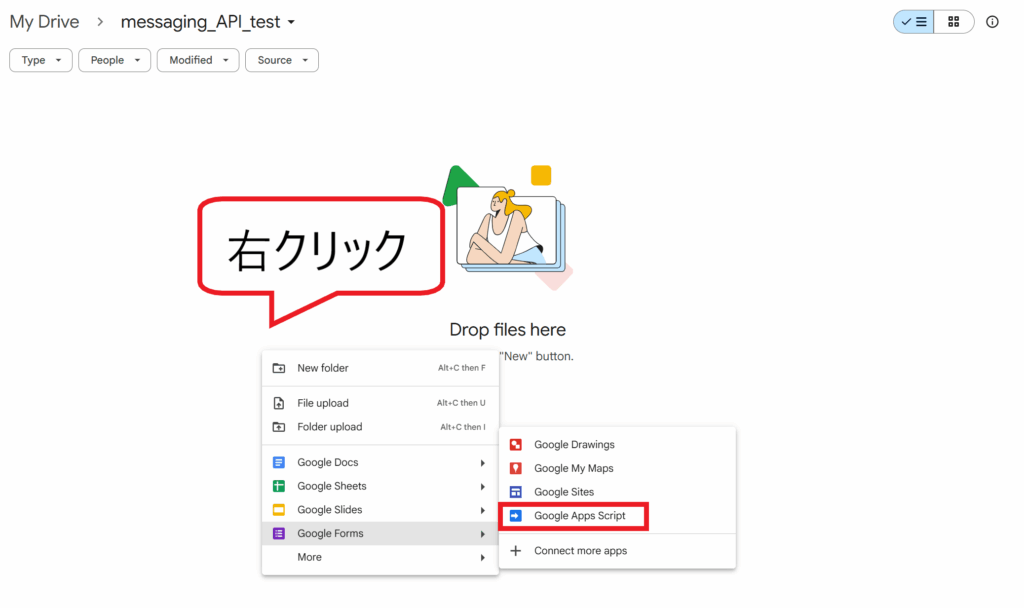Select the blue Google Docs icon
This screenshot has width=1024, height=608.
point(279,462)
